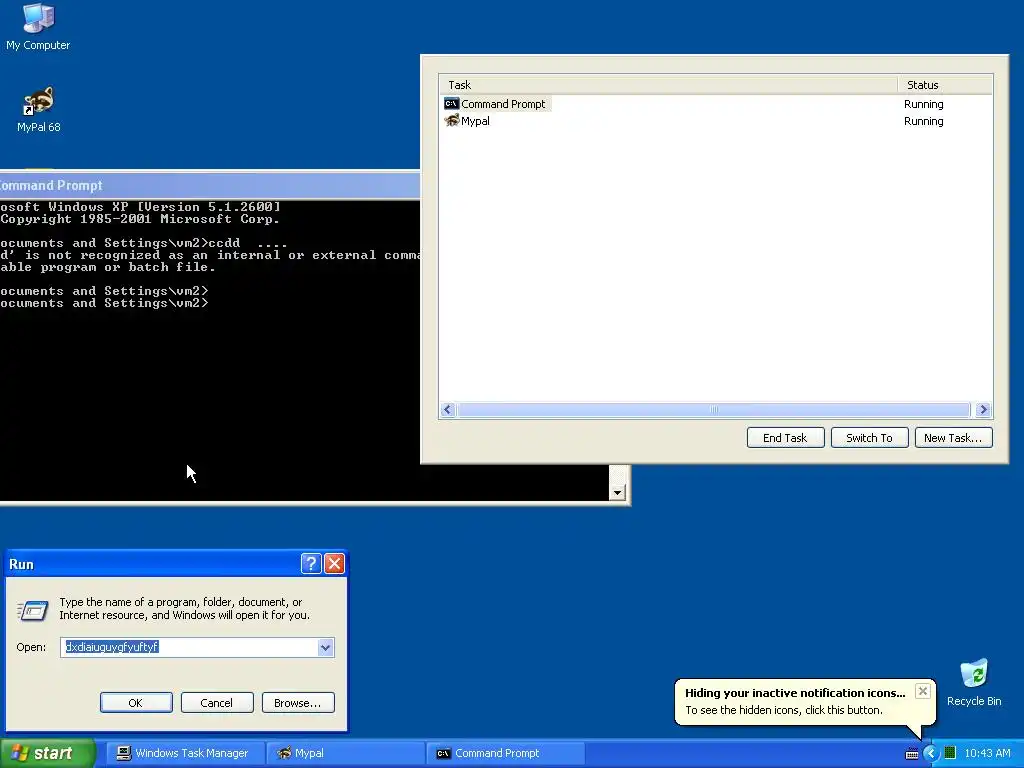1024x768 pixels.
Task: Switch to Mypal taskbar button
Action: coord(345,753)
